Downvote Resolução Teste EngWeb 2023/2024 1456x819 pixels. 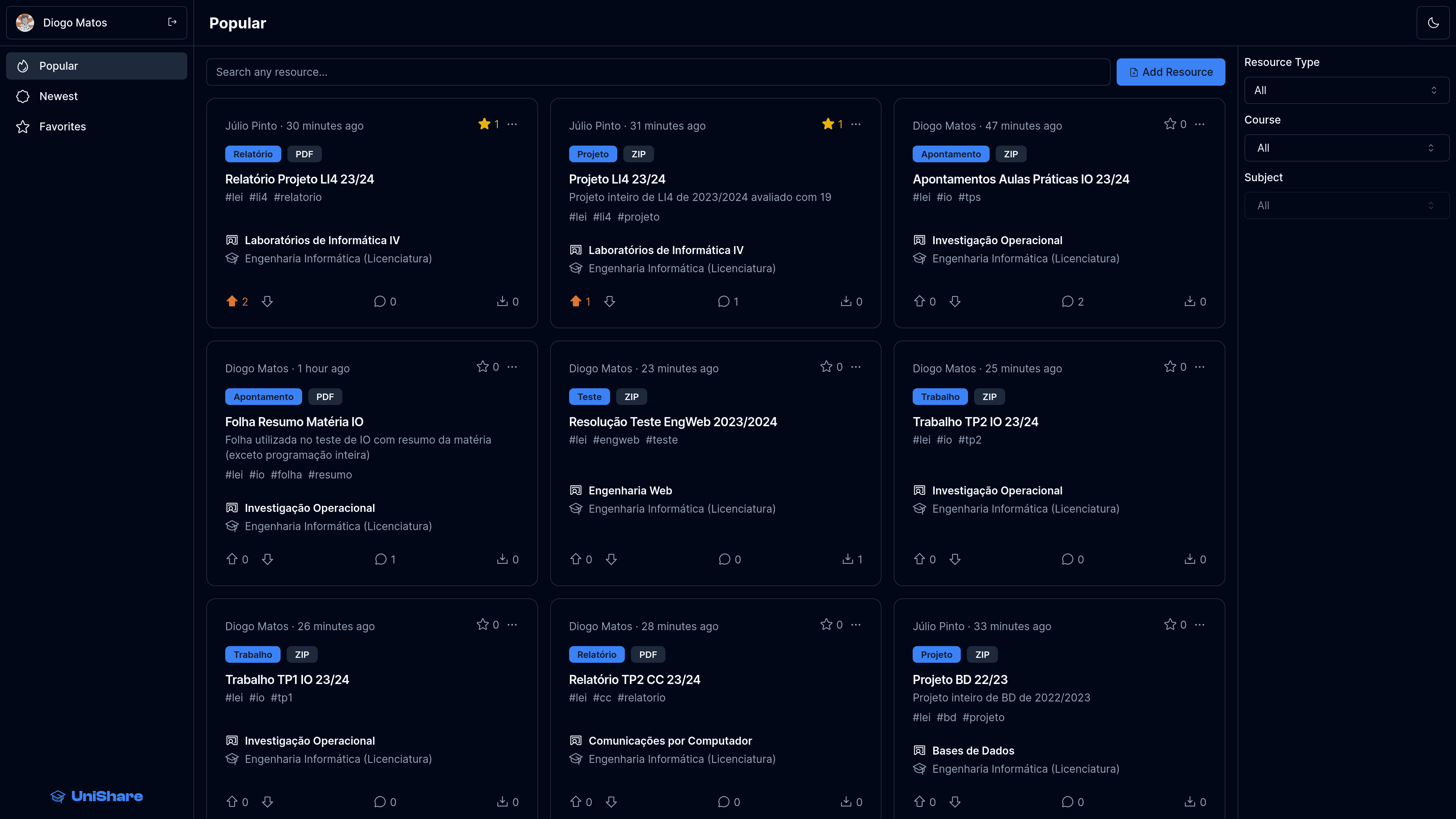[611, 559]
